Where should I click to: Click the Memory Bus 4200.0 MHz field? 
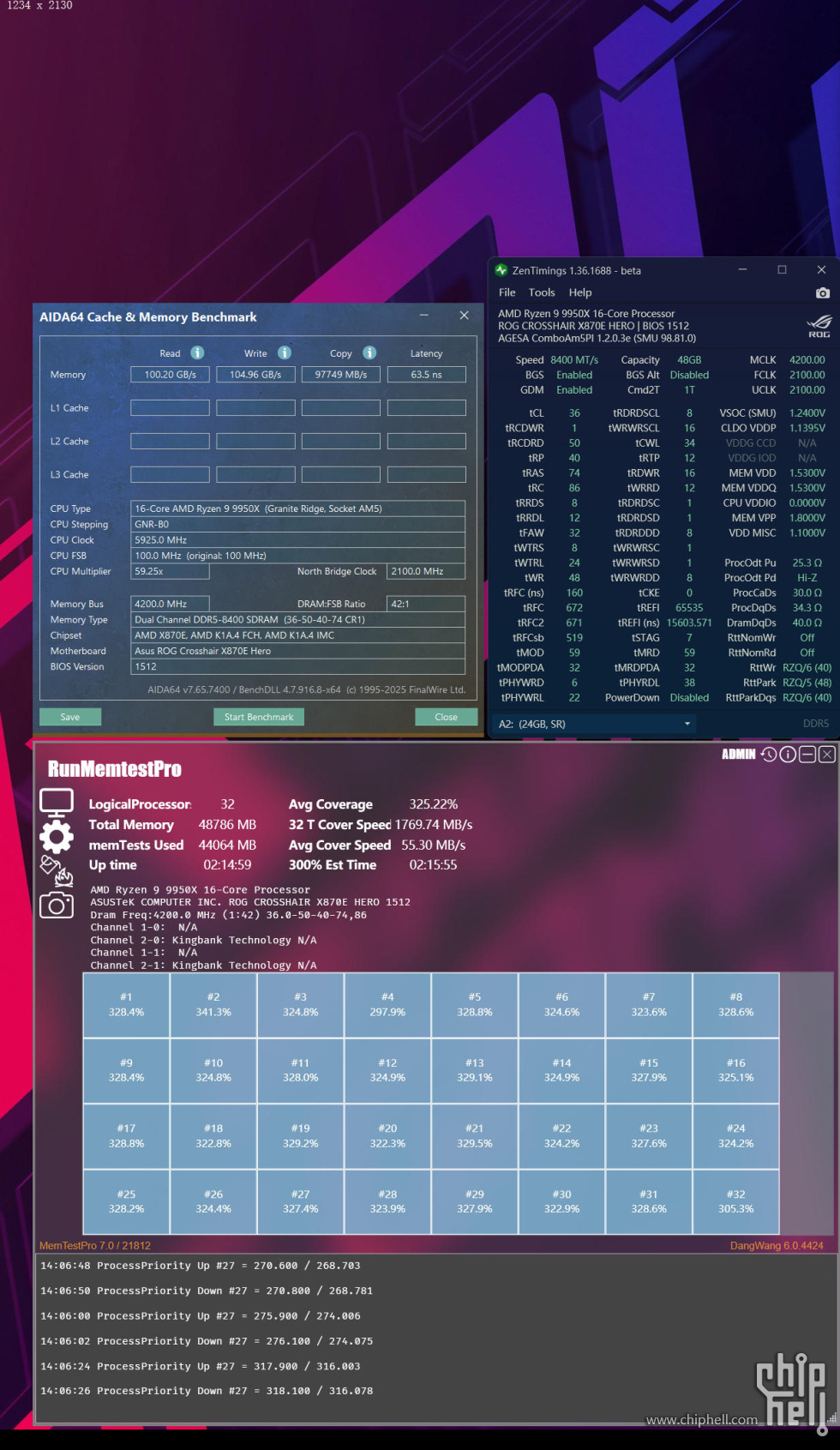[170, 604]
